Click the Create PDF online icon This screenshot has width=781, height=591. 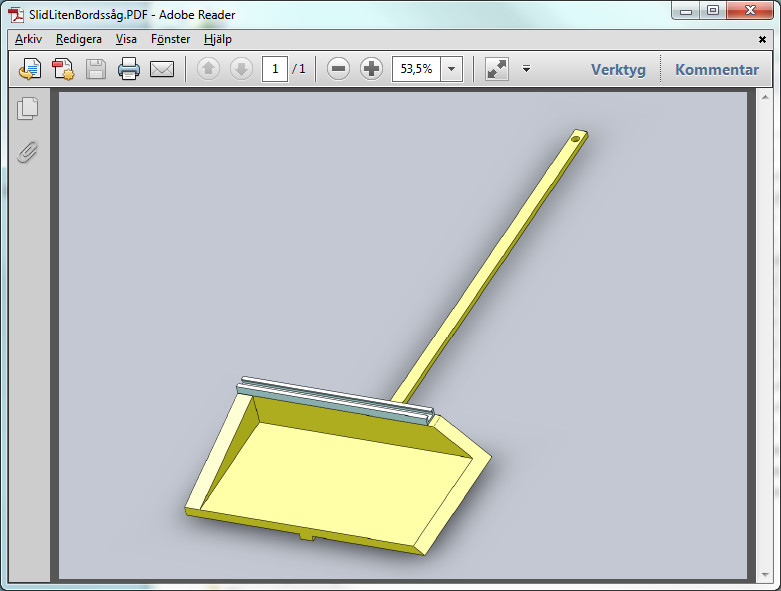(x=63, y=69)
